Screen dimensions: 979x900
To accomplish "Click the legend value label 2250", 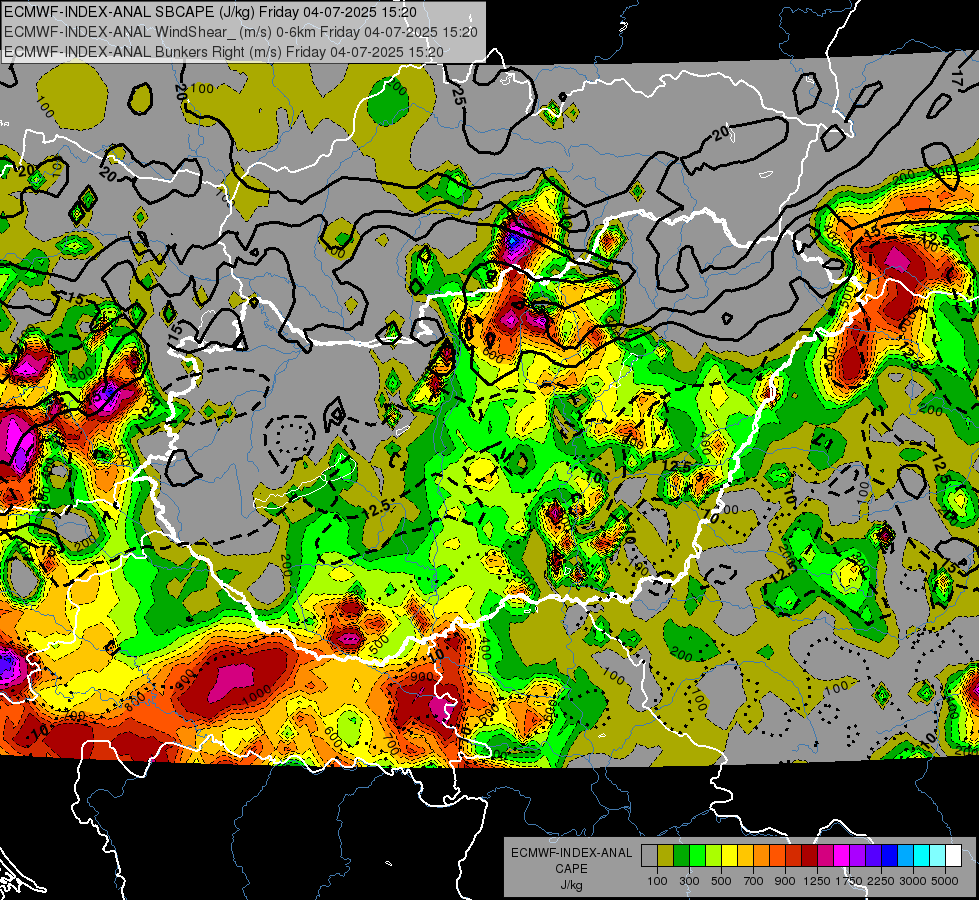I will pos(882,881).
